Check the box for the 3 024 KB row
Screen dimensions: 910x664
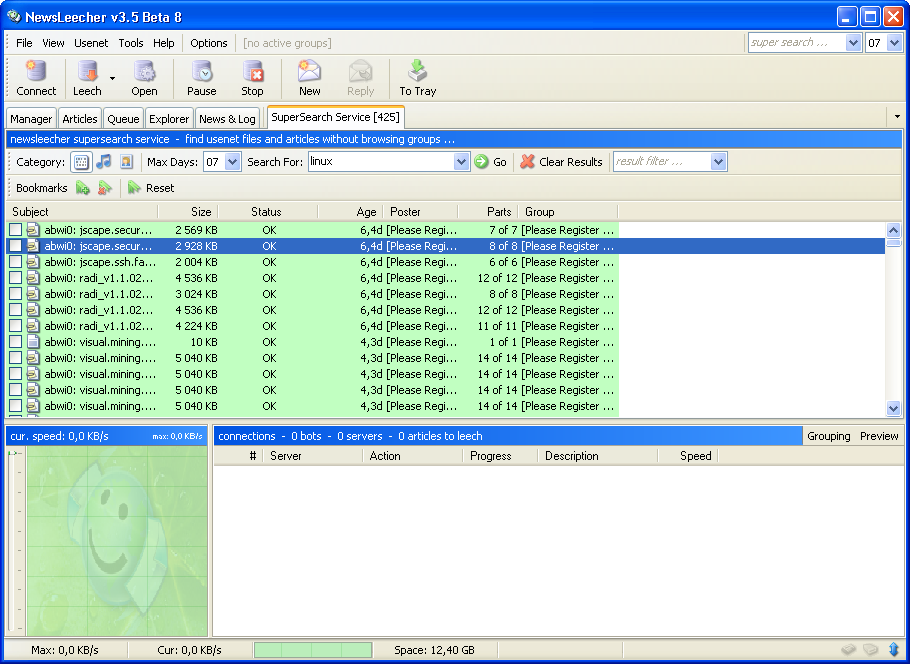click(x=15, y=294)
